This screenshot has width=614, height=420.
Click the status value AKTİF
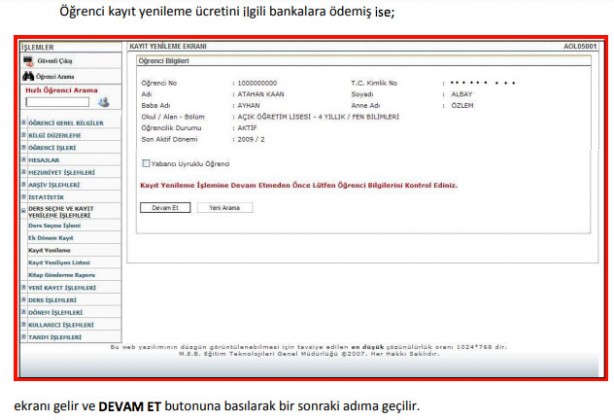tap(247, 128)
